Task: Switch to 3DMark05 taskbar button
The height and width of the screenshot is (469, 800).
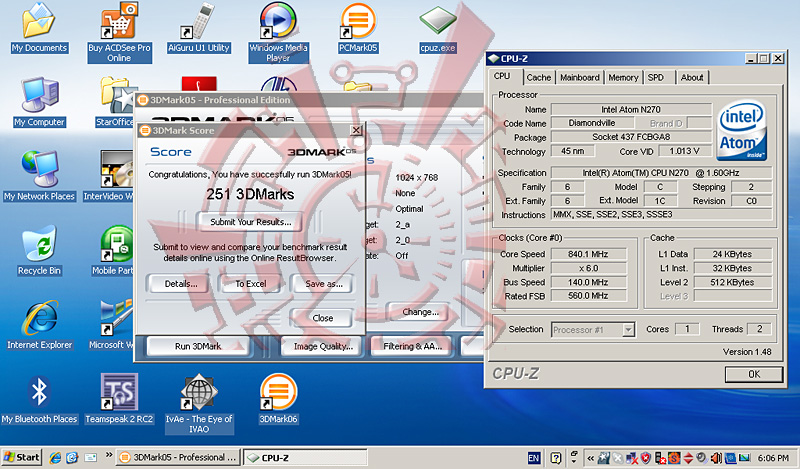Action: pos(179,457)
